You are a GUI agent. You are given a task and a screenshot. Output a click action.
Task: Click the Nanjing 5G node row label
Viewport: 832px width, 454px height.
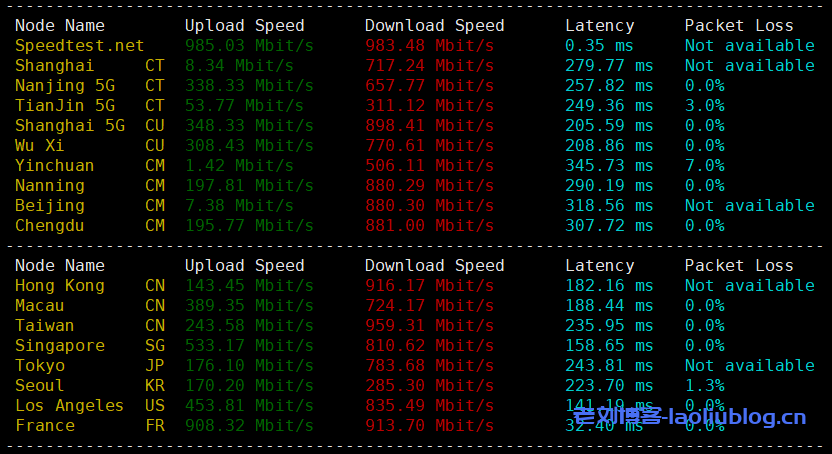click(x=65, y=86)
